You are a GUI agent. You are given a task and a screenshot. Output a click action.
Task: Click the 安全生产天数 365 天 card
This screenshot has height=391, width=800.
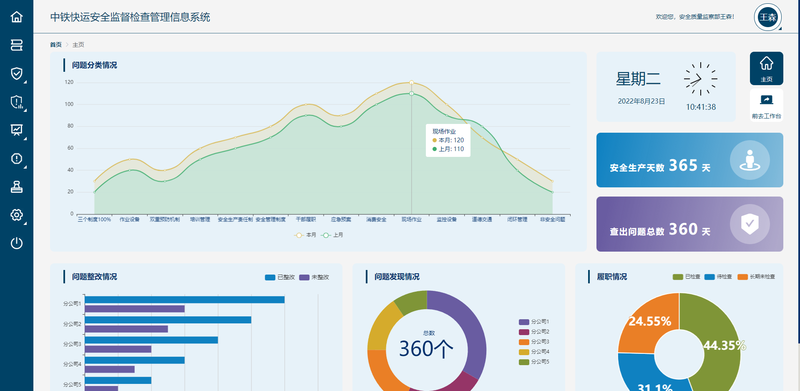[689, 160]
